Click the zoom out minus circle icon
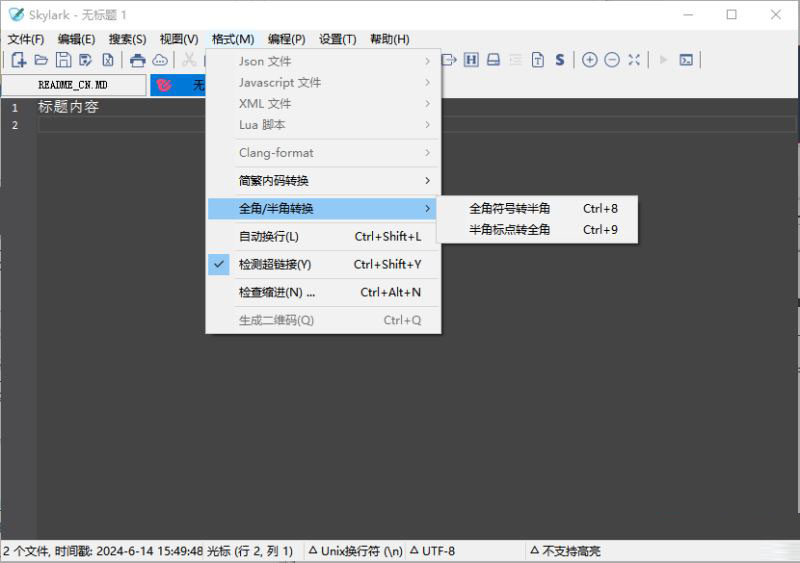This screenshot has width=800, height=563. pos(612,60)
